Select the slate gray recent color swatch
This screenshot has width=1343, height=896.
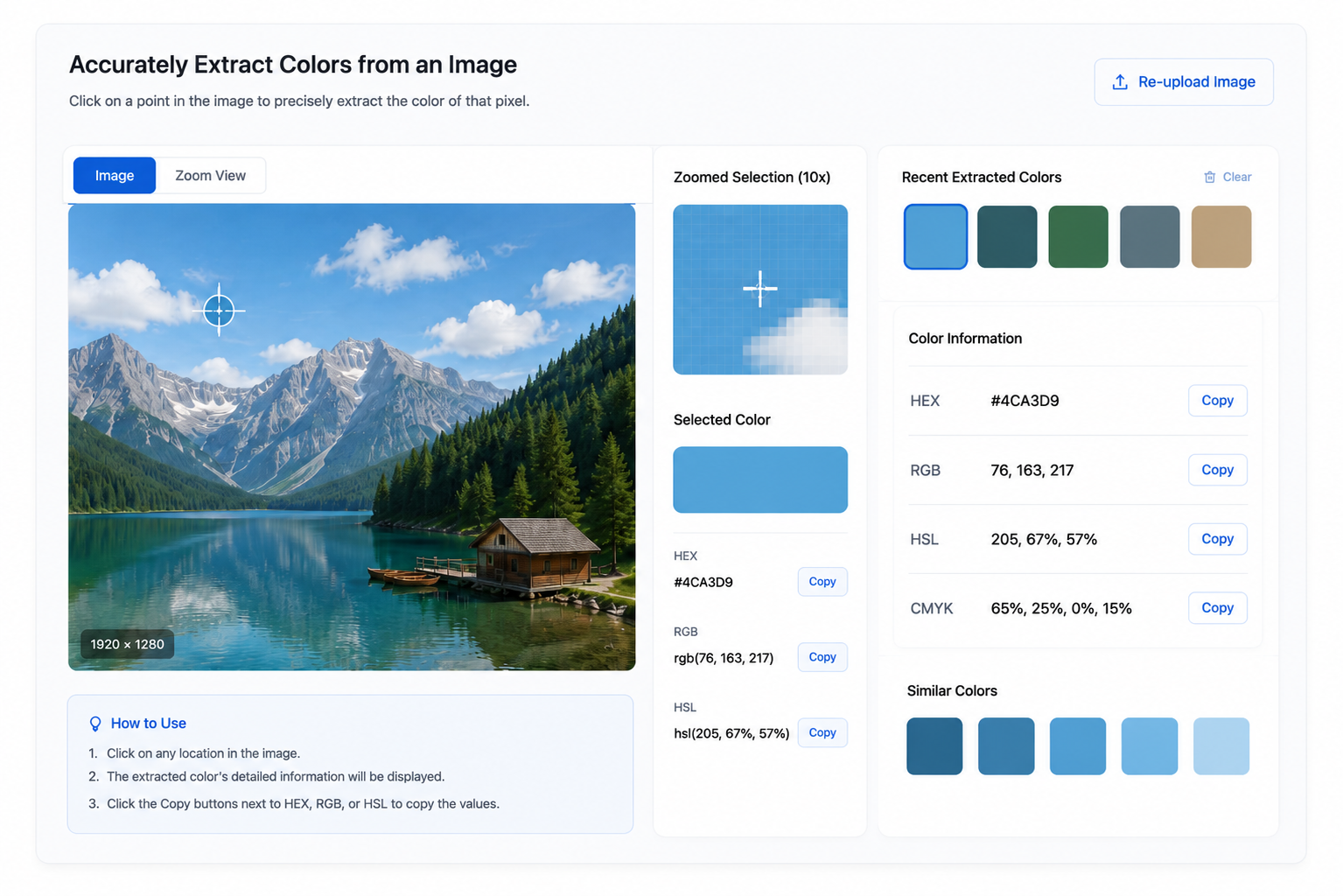(x=1150, y=236)
